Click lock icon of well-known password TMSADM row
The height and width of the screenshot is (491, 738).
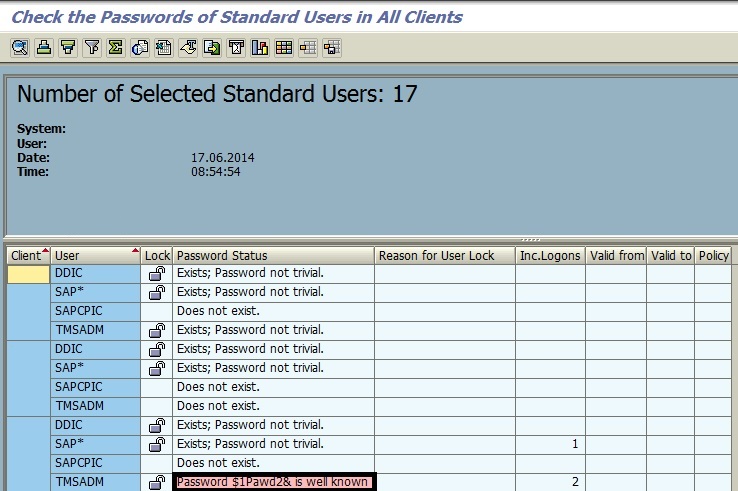157,482
